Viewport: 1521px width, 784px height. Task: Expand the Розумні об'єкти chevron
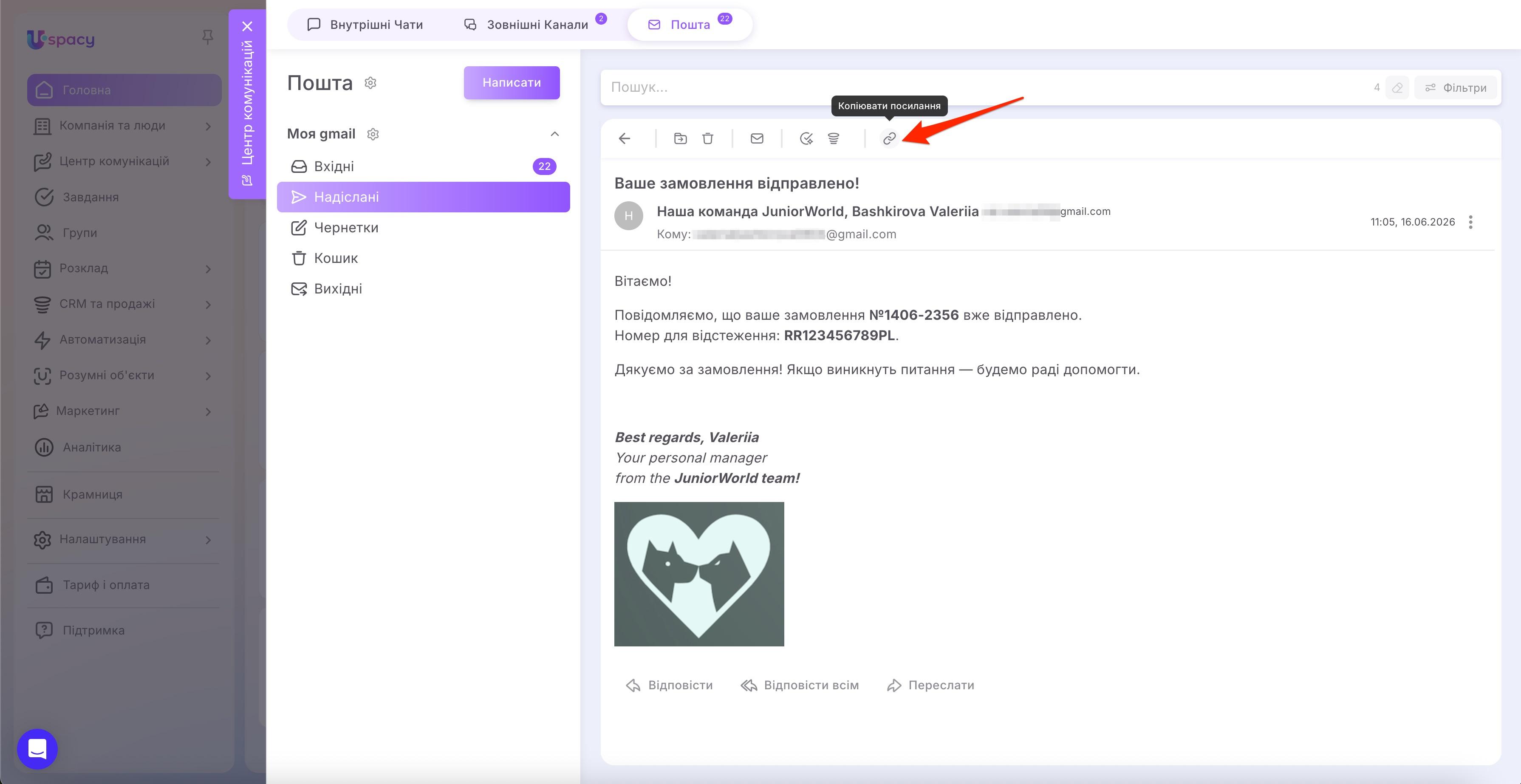click(208, 376)
